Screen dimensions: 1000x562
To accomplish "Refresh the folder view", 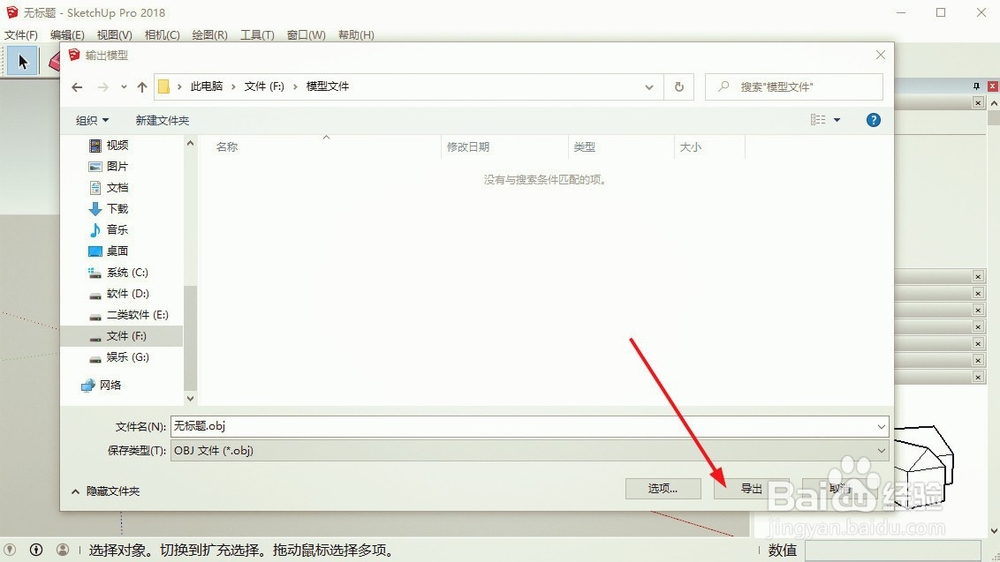I will 679,87.
